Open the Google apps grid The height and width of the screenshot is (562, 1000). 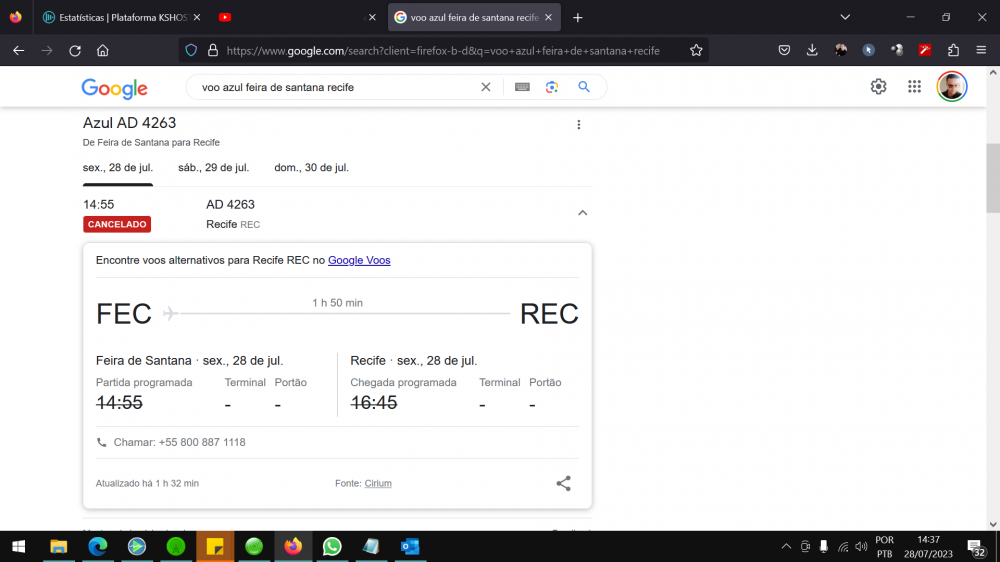pos(915,87)
